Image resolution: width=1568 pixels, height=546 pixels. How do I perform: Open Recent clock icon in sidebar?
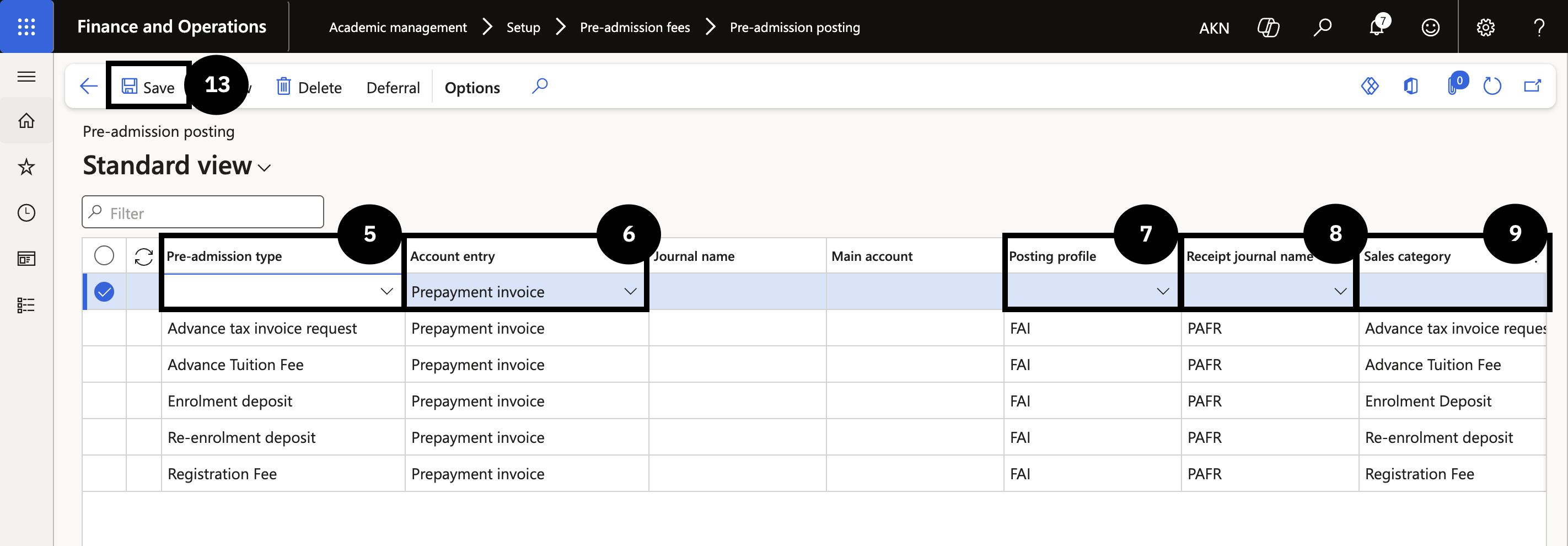coord(26,213)
